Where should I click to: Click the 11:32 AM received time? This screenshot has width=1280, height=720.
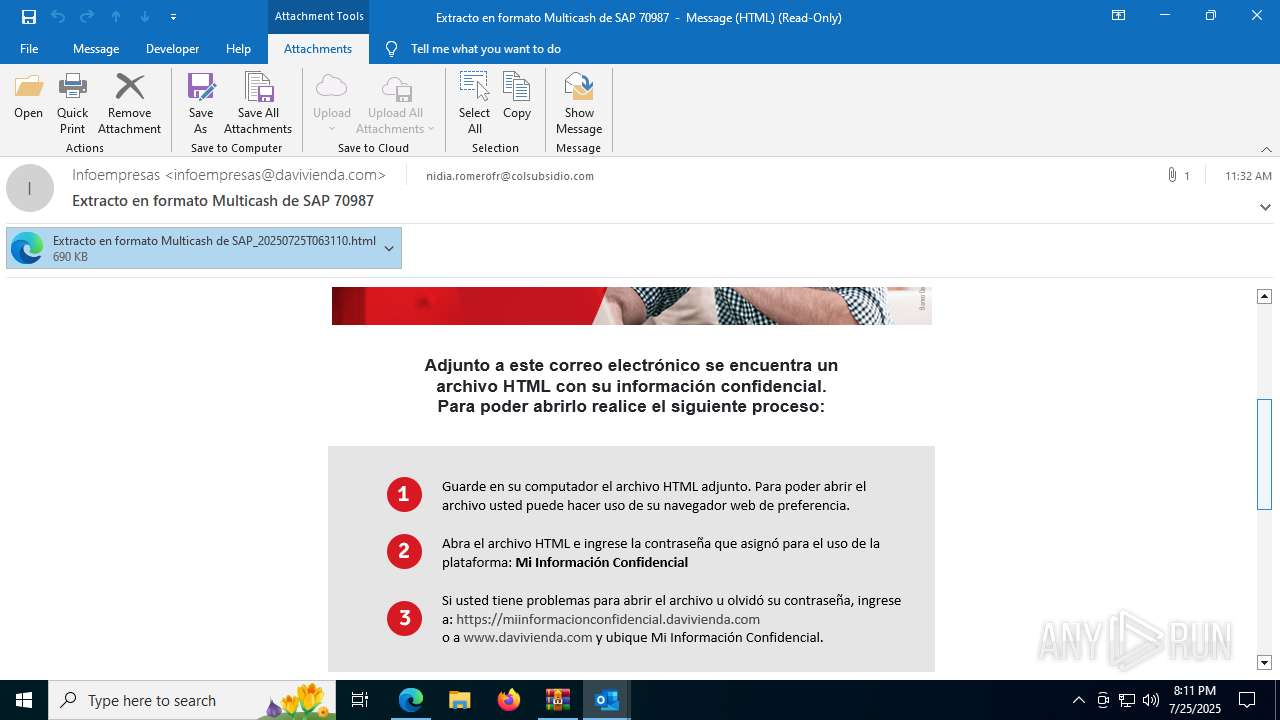[1248, 176]
